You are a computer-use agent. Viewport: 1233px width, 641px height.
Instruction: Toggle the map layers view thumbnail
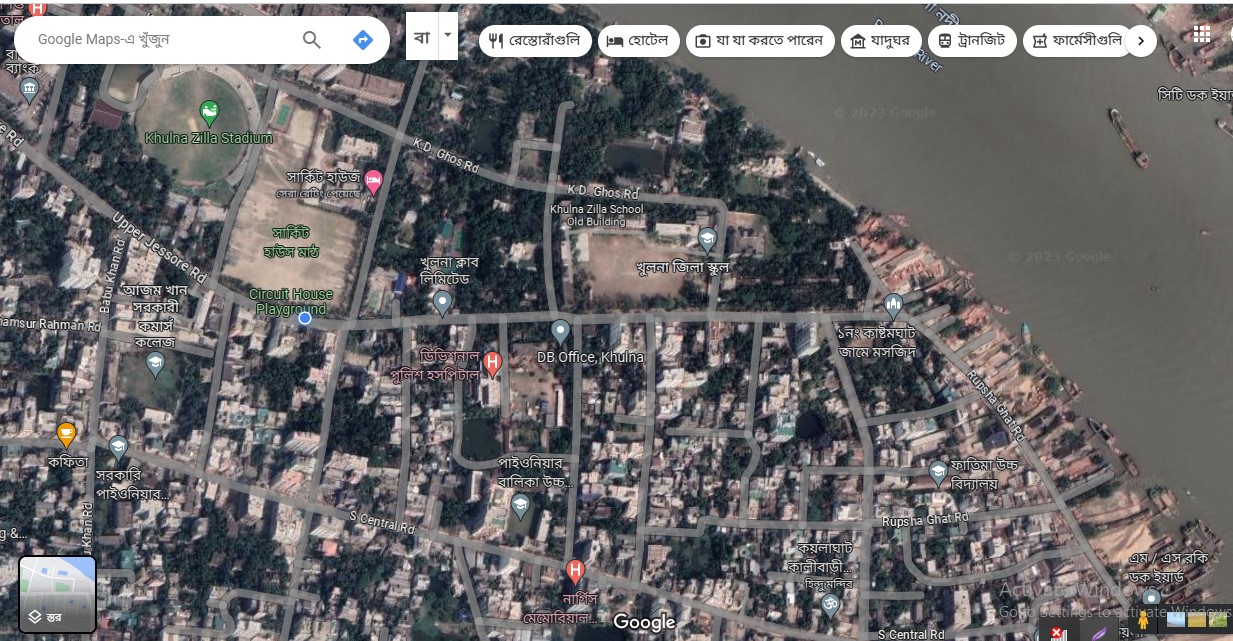(x=58, y=594)
